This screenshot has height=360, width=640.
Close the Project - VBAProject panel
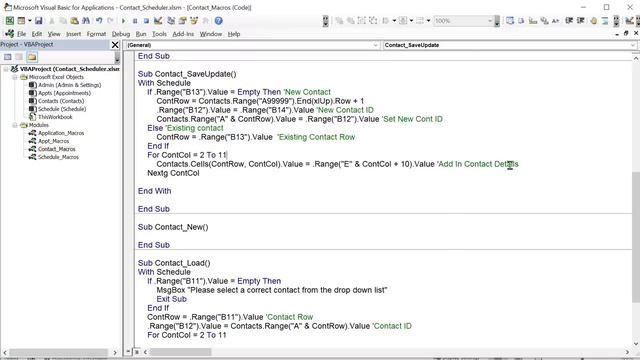pyautogui.click(x=115, y=45)
